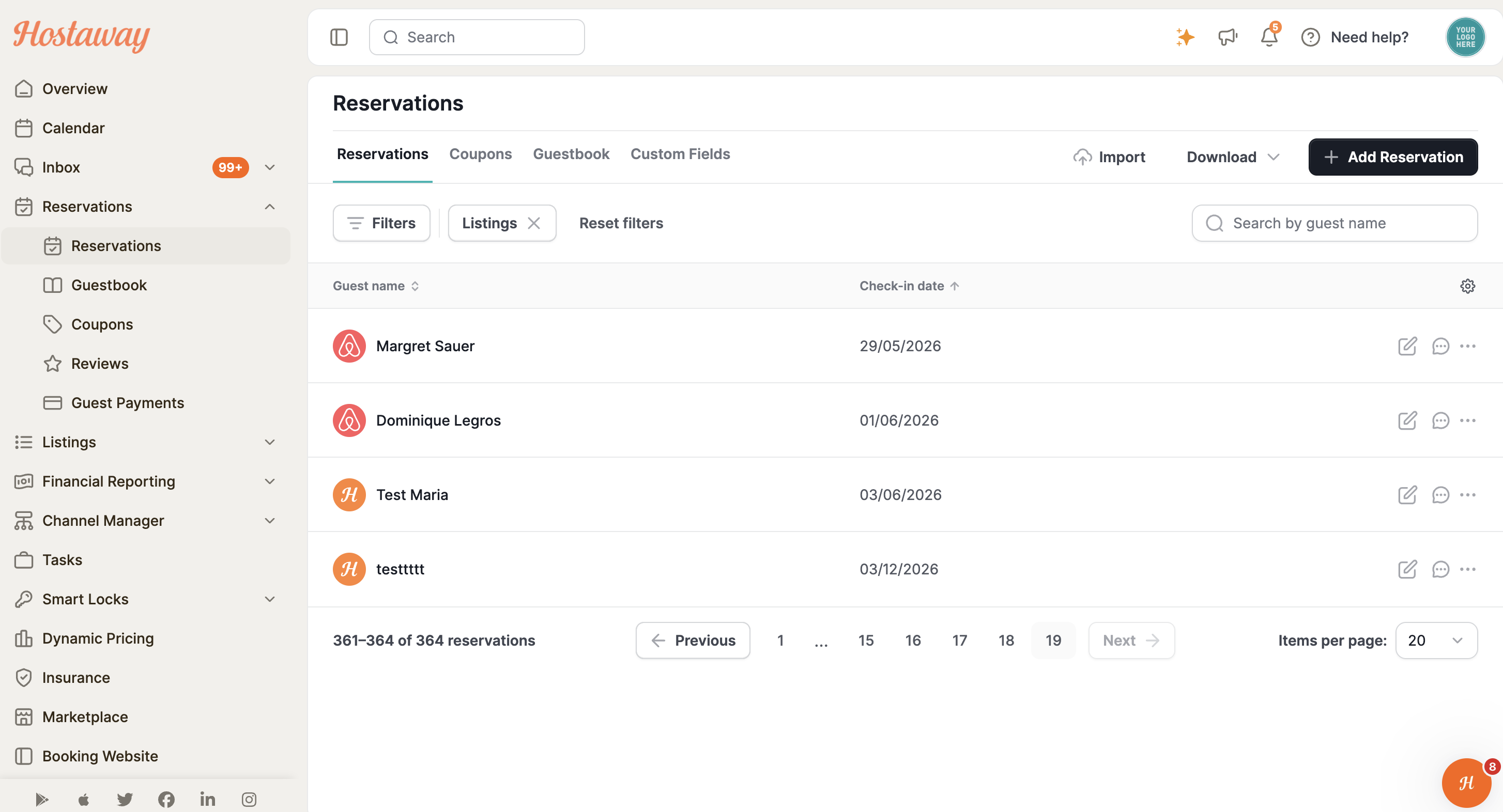
Task: Sort by Check-in date column
Action: coord(909,286)
